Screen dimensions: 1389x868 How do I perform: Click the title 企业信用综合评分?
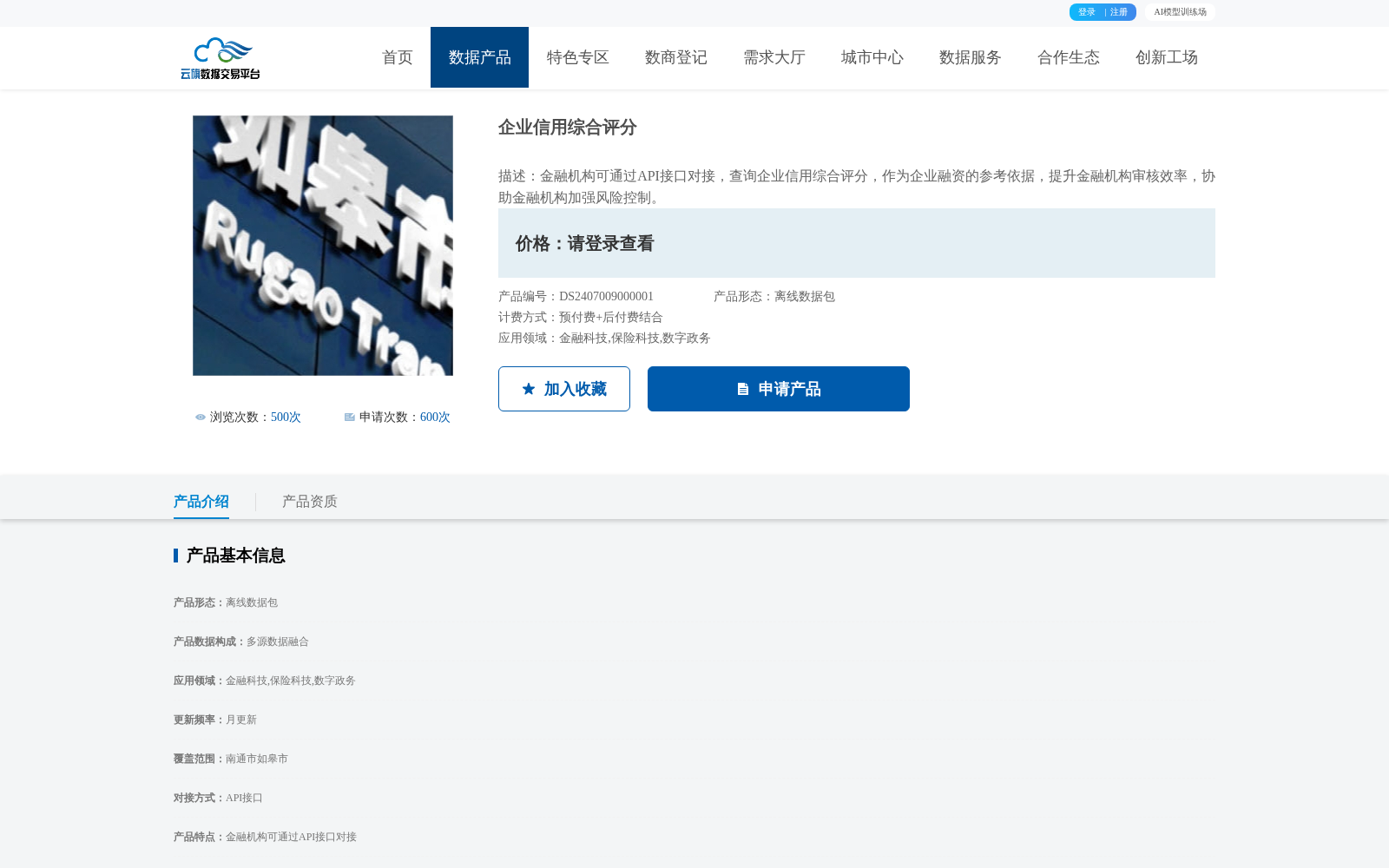tap(568, 128)
